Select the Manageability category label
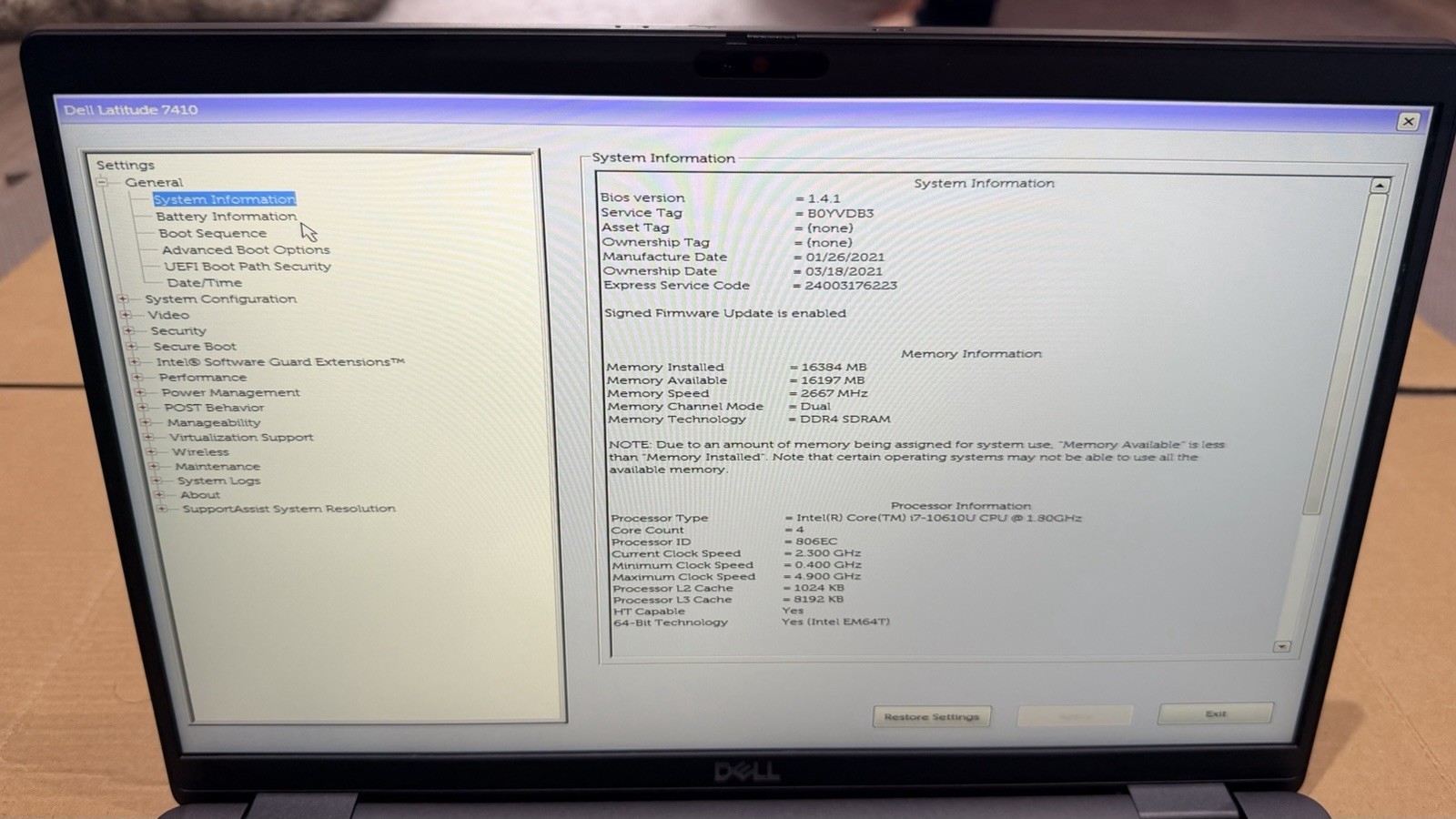 (214, 422)
